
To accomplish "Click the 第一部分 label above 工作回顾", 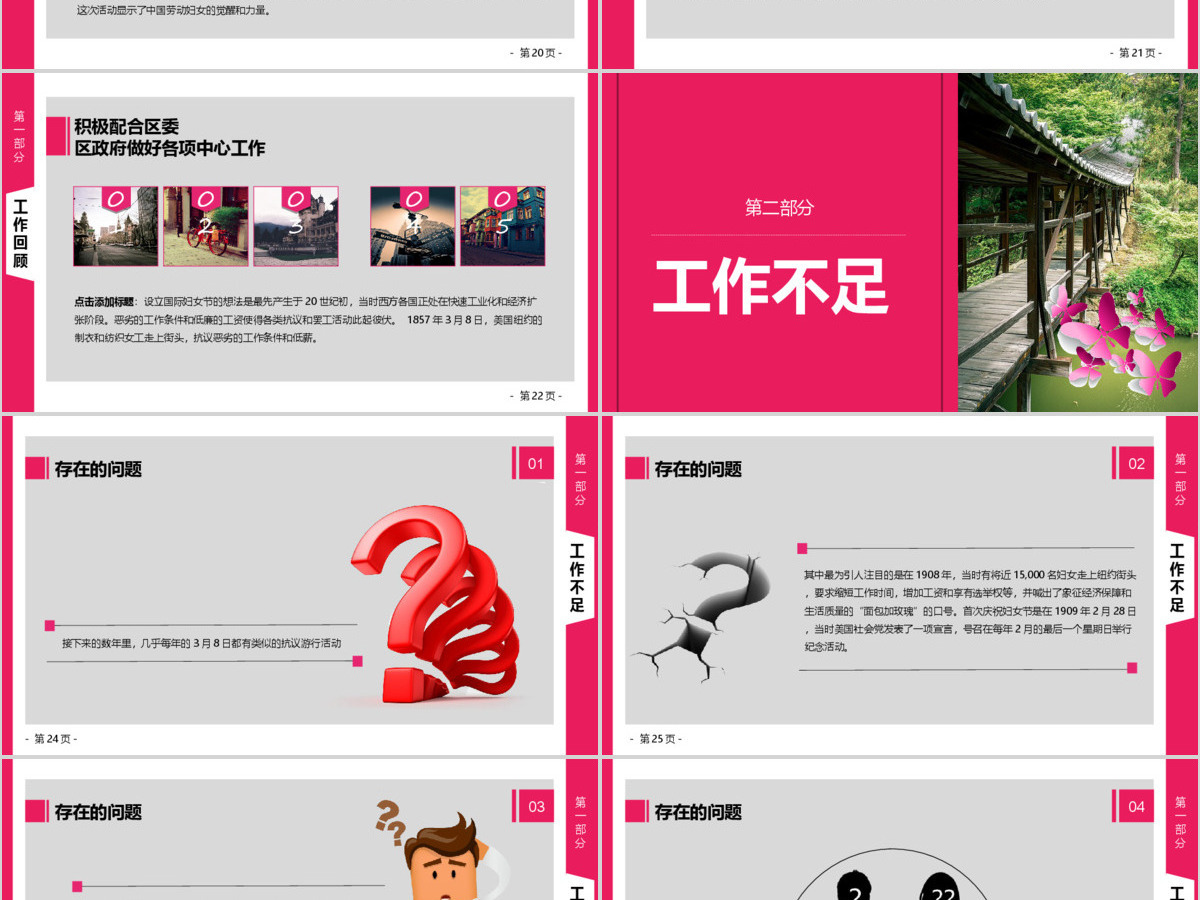I will pos(19,136).
